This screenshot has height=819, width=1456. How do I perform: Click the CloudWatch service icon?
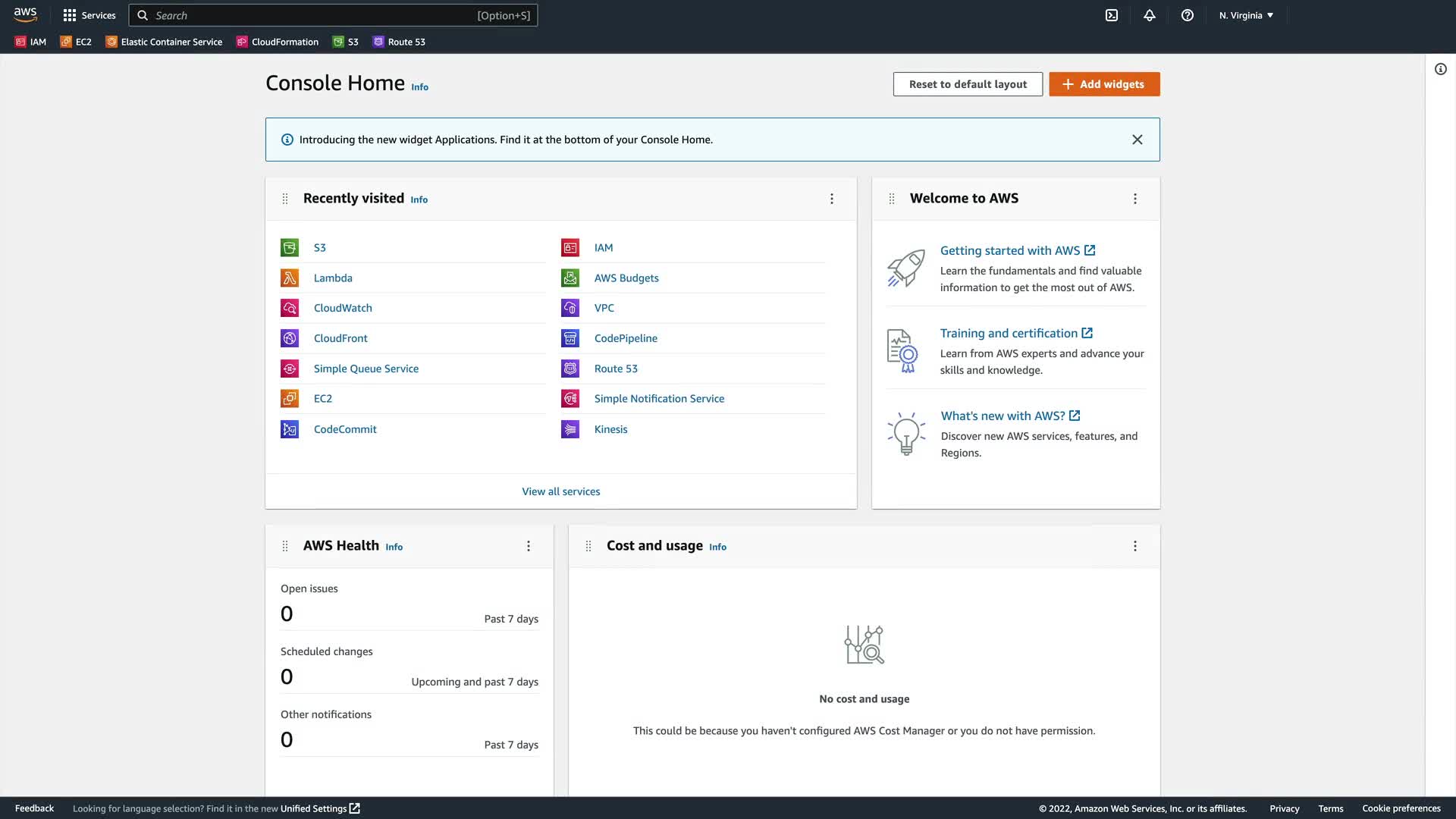(x=290, y=308)
